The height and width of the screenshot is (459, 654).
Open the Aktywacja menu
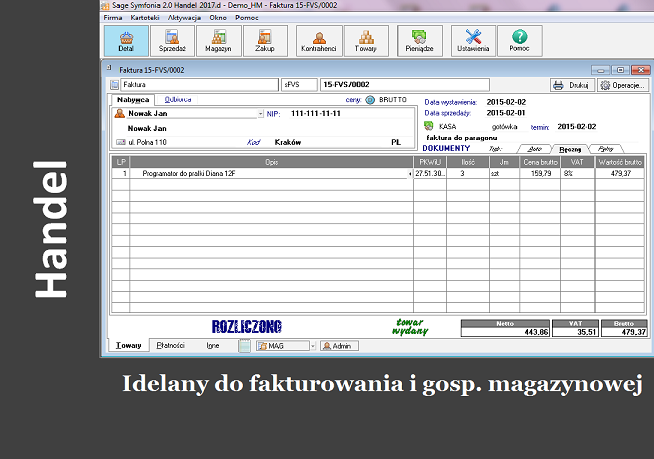tap(184, 18)
